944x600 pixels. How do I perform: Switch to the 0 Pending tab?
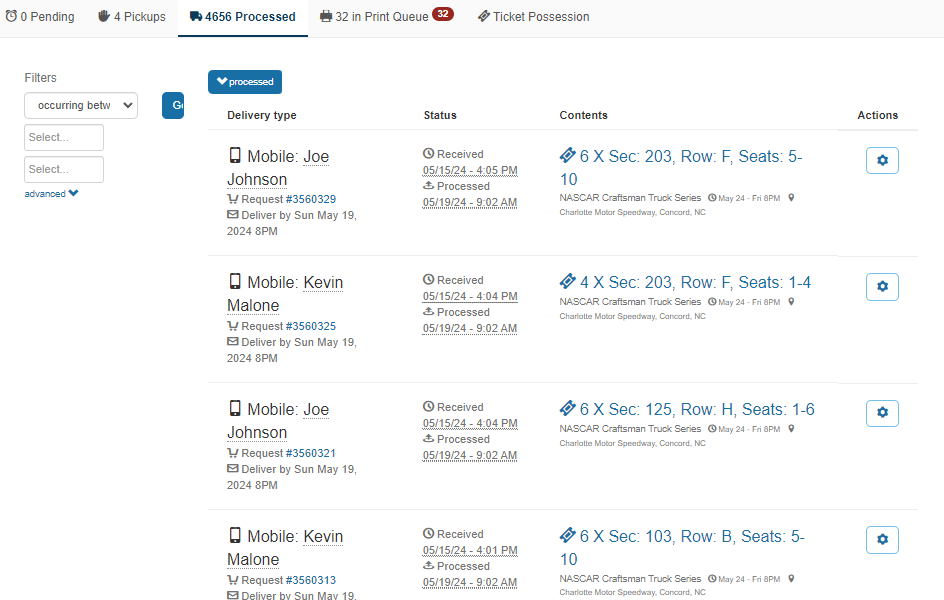click(x=40, y=17)
